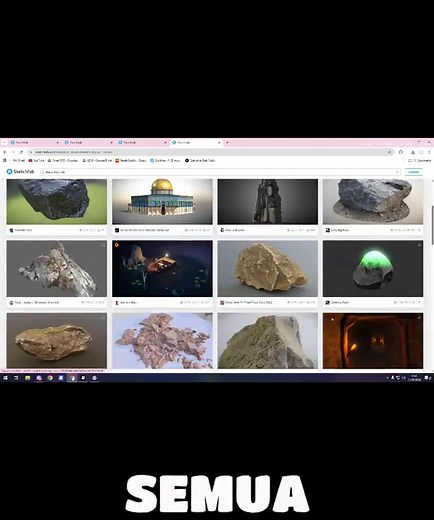Image resolution: width=434 pixels, height=520 pixels.
Task: Click the Upload button
Action: pos(414,172)
